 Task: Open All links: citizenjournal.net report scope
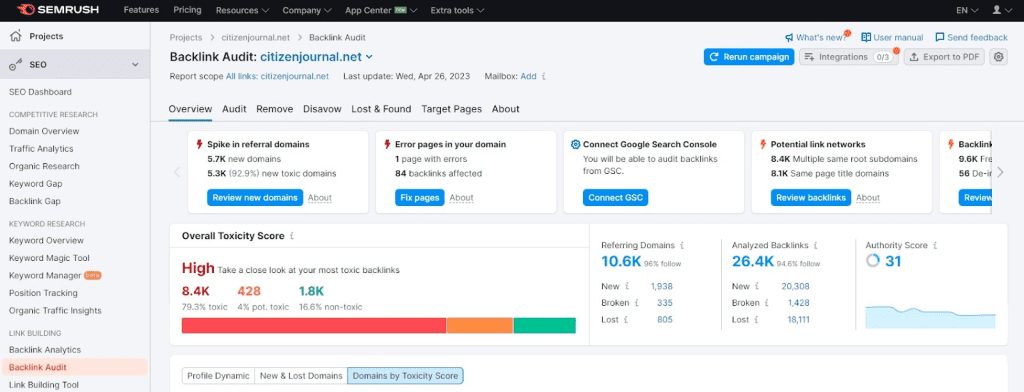point(277,76)
